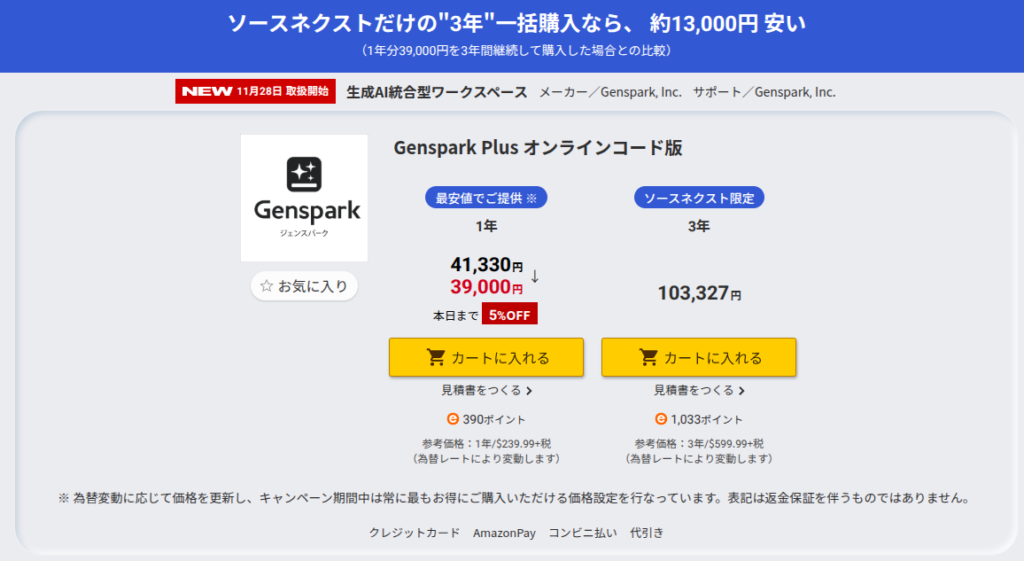1024x561 pixels.
Task: Click the price-drop down arrow icon
Action: [x=535, y=276]
